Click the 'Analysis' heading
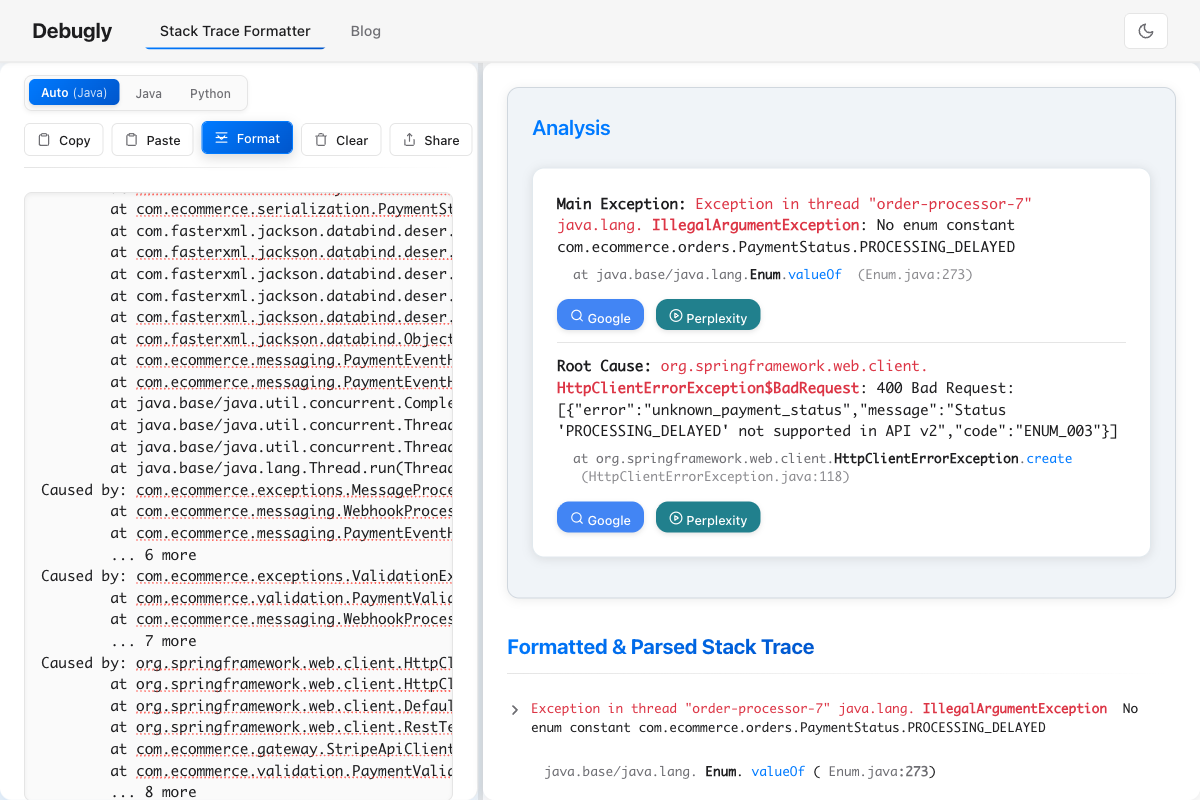Image resolution: width=1200 pixels, height=800 pixels. [x=571, y=128]
